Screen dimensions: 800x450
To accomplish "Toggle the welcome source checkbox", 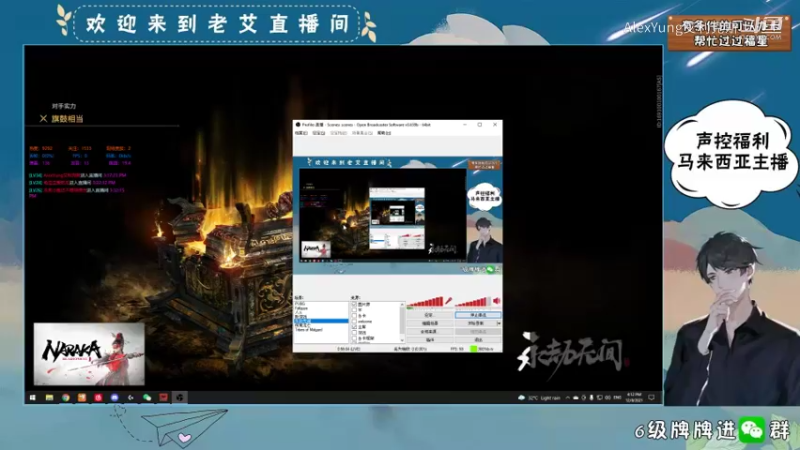I will pyautogui.click(x=354, y=321).
